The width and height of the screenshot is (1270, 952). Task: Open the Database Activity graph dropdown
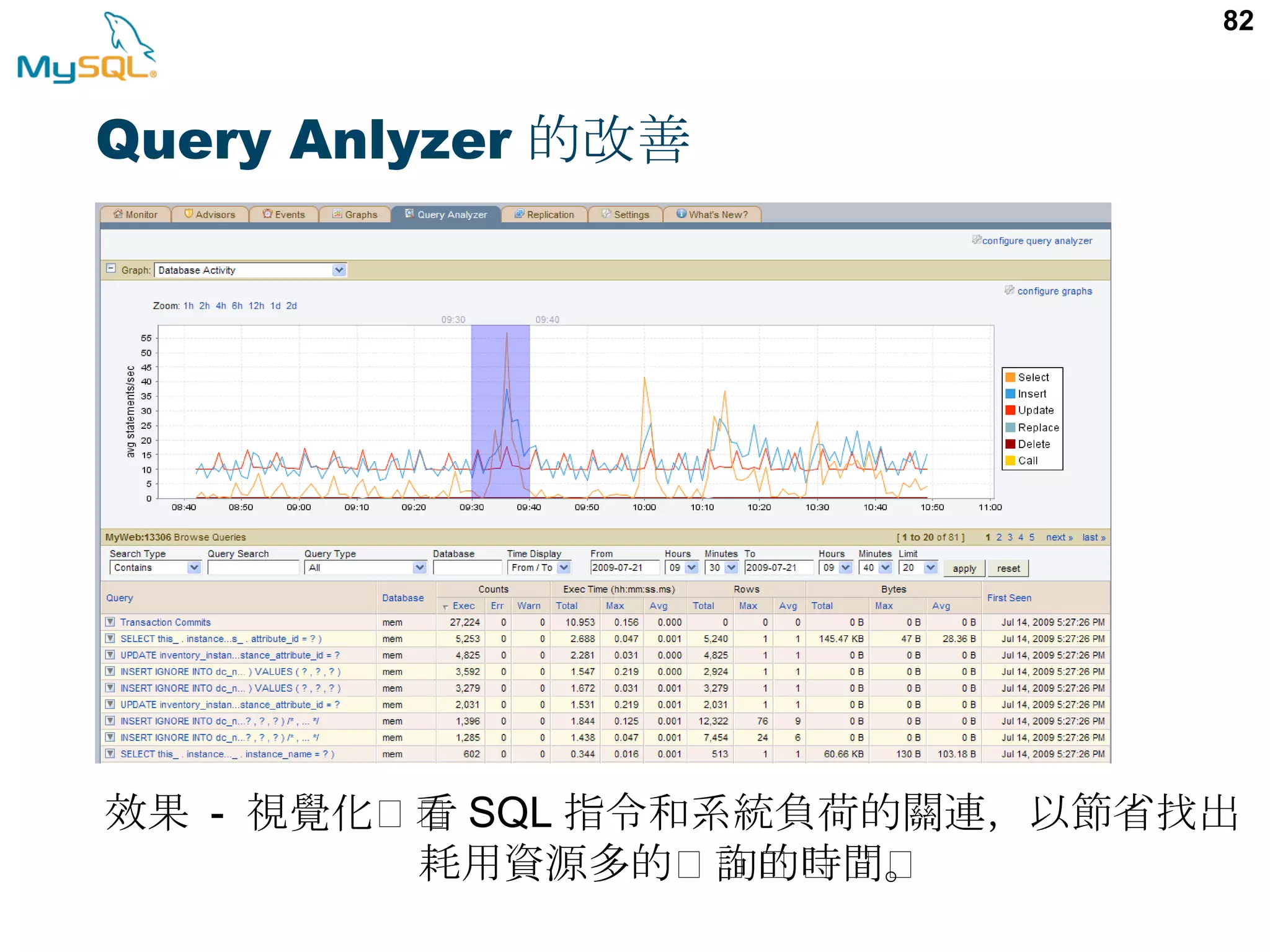(x=250, y=270)
